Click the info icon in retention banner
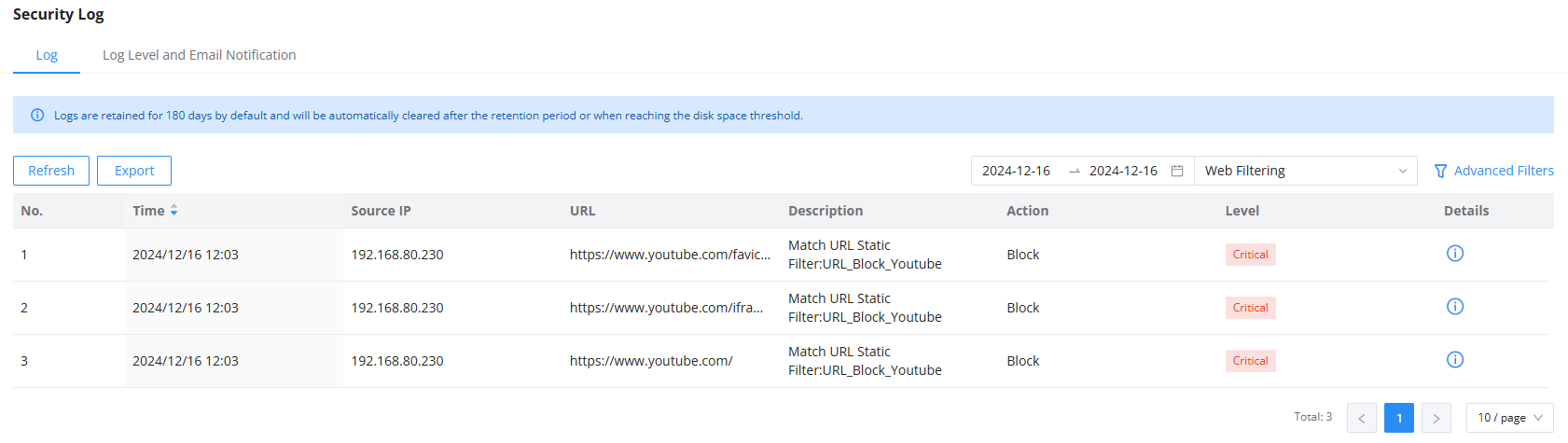 pos(37,116)
